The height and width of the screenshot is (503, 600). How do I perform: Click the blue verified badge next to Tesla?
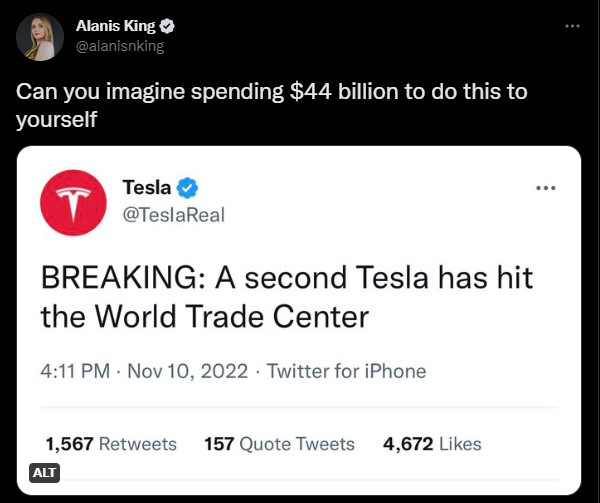click(x=187, y=187)
